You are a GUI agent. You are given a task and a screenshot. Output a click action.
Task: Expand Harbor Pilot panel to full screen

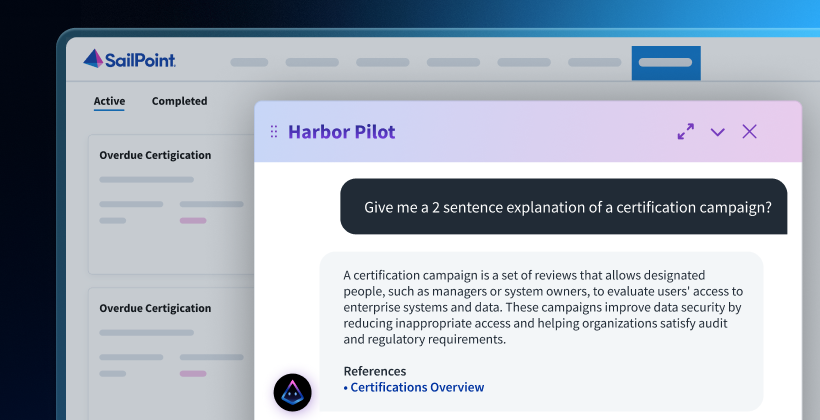pos(686,131)
